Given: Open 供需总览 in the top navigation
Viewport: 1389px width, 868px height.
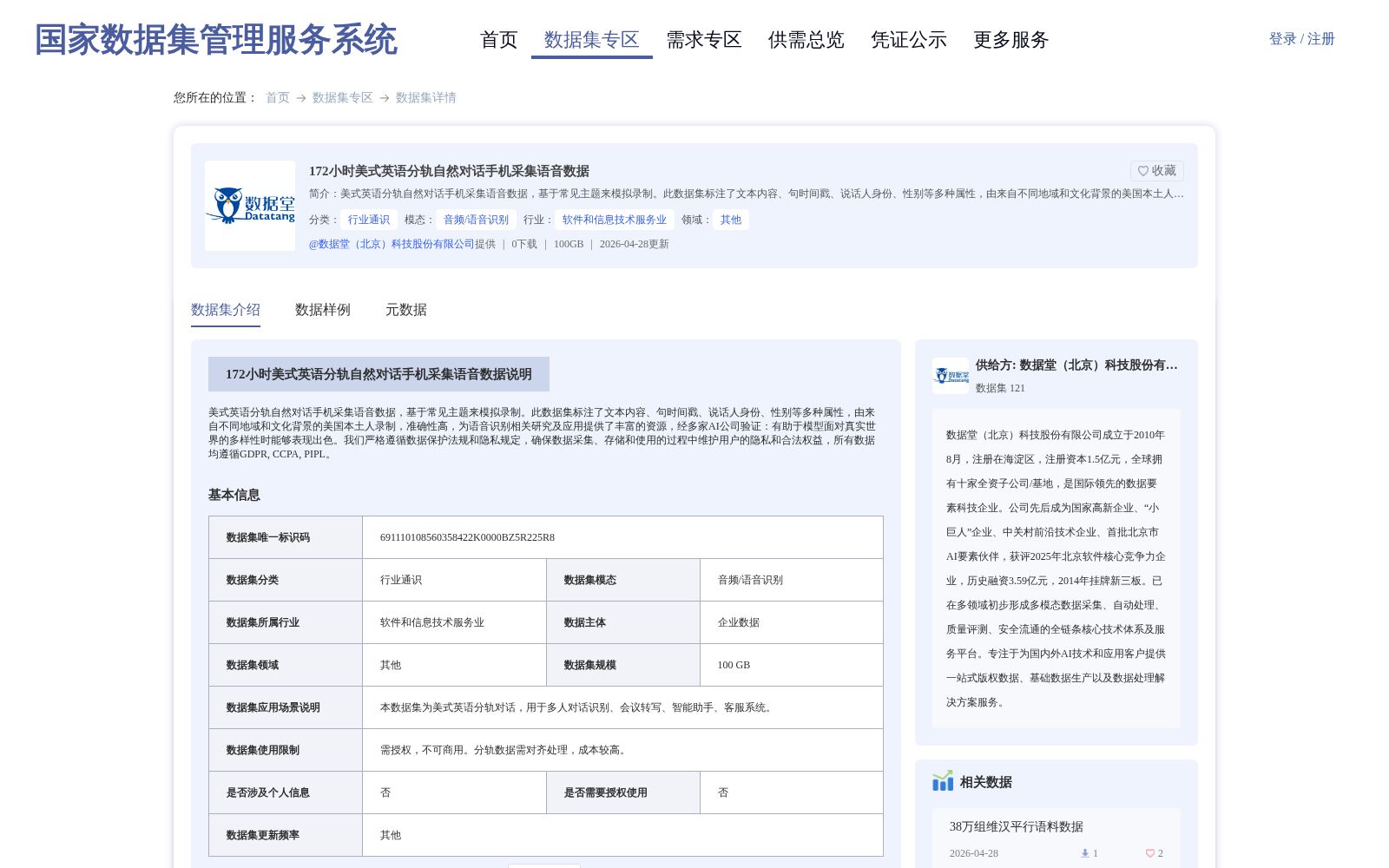Looking at the screenshot, I should (806, 40).
